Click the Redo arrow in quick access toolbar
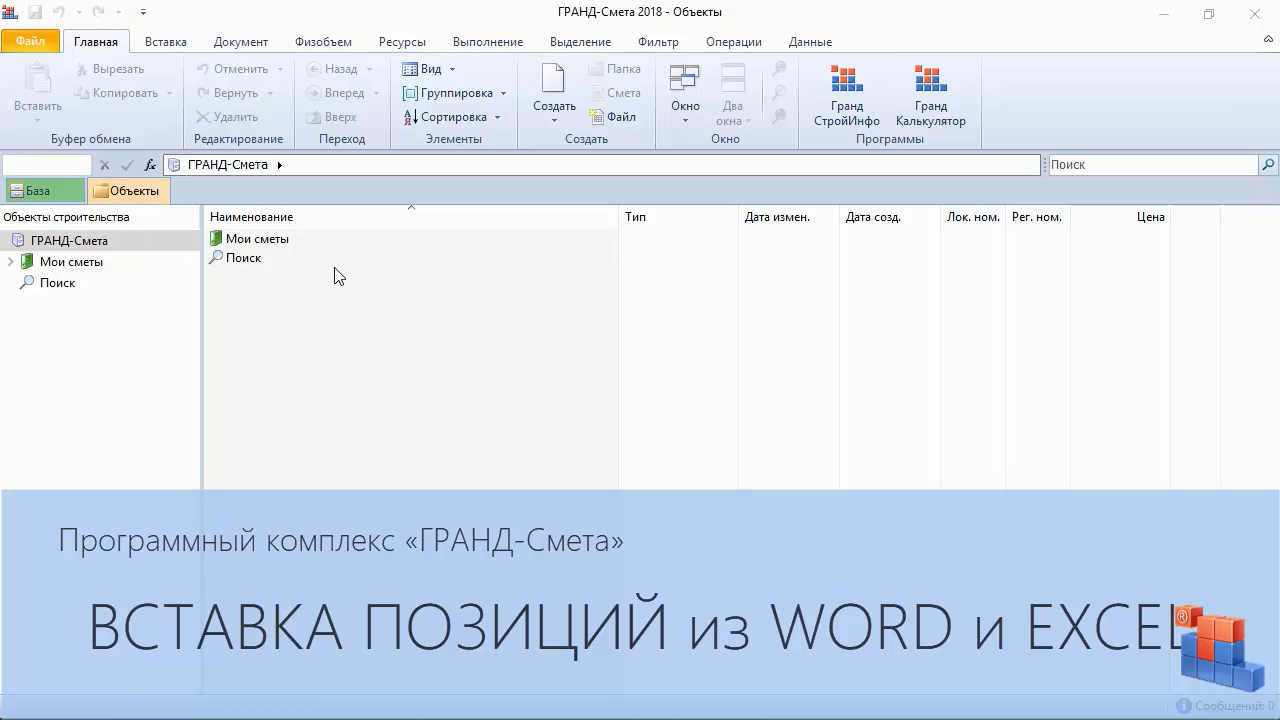The height and width of the screenshot is (720, 1280). [x=98, y=12]
